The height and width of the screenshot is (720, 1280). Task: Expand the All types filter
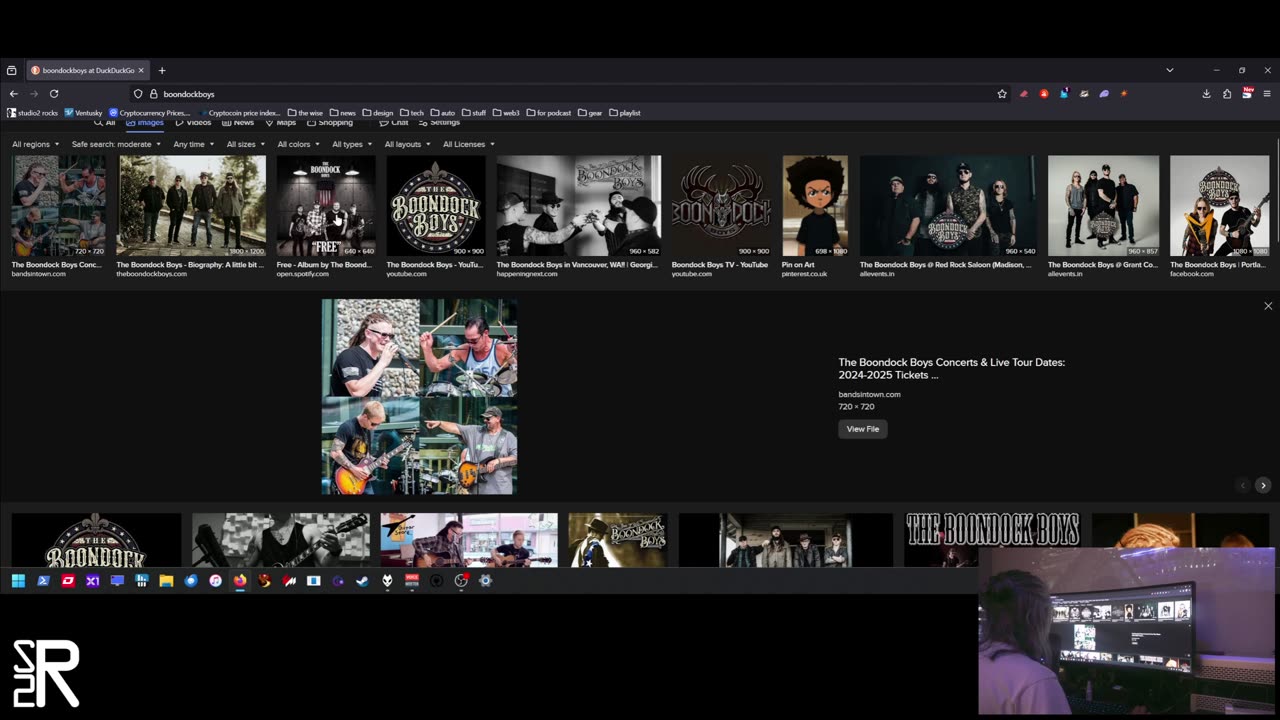point(352,144)
